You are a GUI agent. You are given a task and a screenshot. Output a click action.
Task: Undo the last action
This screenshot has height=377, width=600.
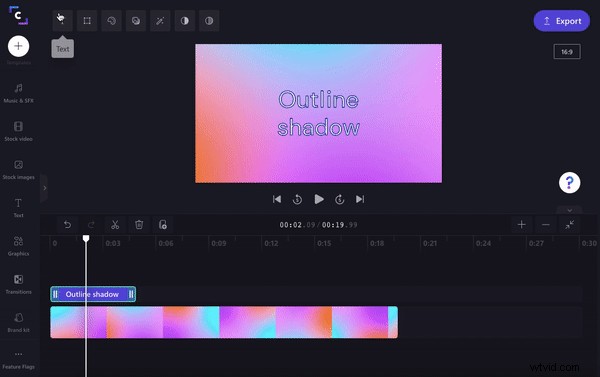click(x=67, y=225)
